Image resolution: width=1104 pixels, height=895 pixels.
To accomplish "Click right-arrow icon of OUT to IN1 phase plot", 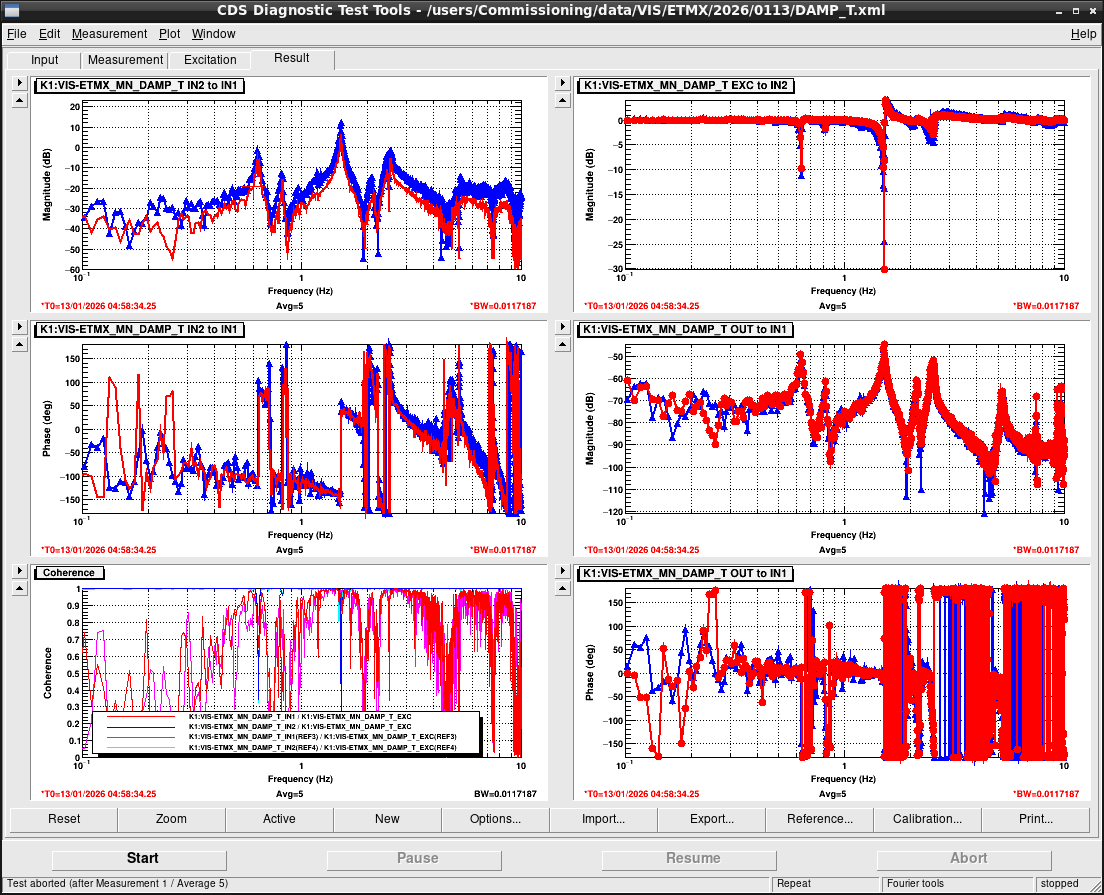I will pyautogui.click(x=563, y=571).
